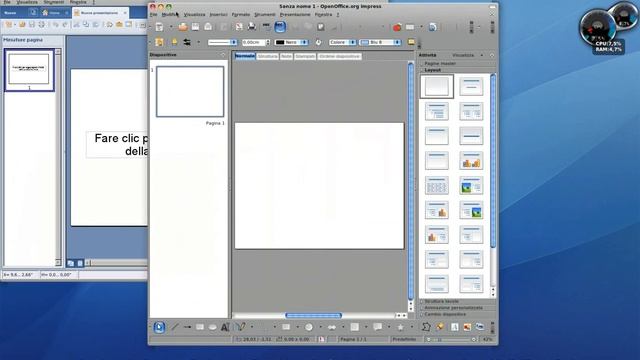Click the Fontwork gallery icon
Viewport: 640px width, 360px height.
pyautogui.click(x=454, y=327)
